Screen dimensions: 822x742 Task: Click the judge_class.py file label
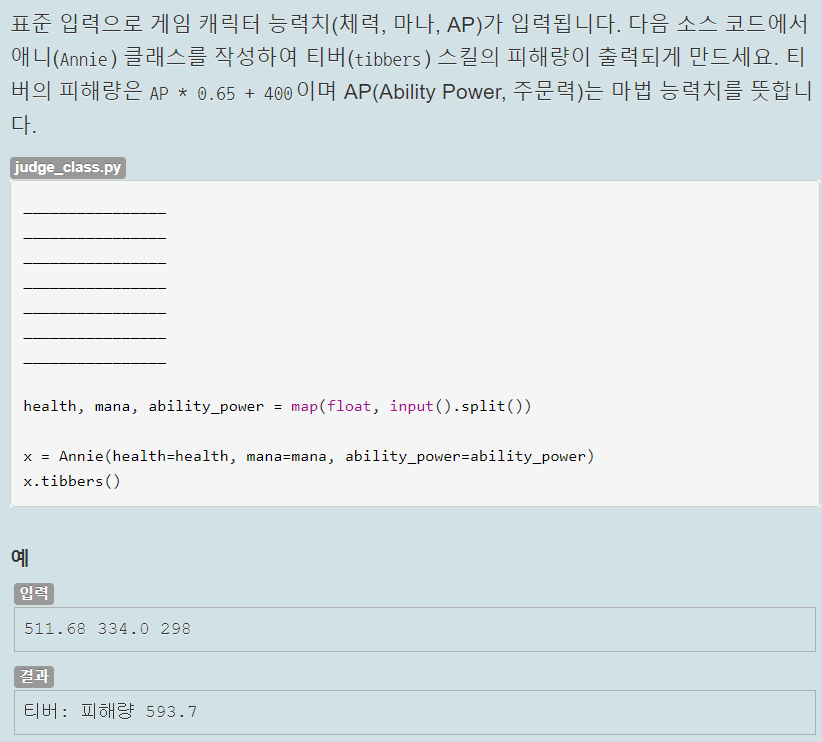[68, 168]
